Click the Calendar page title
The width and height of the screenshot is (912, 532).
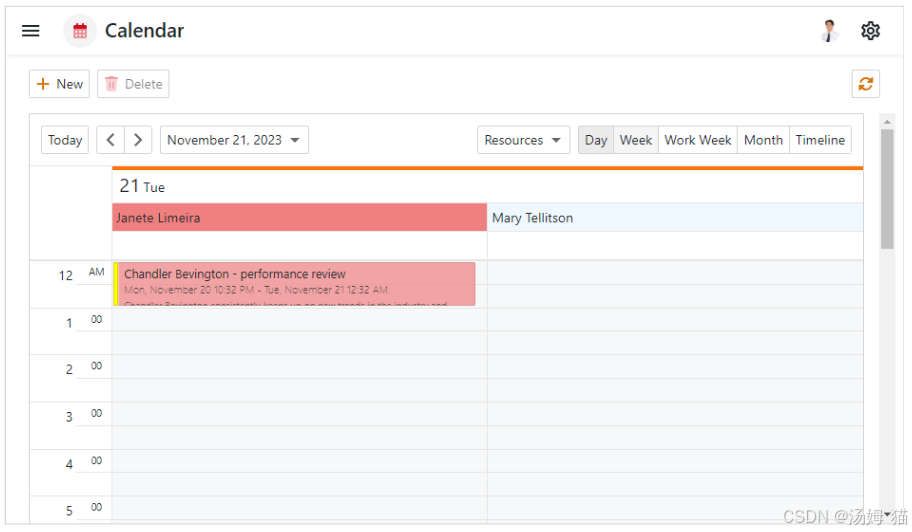(x=144, y=31)
